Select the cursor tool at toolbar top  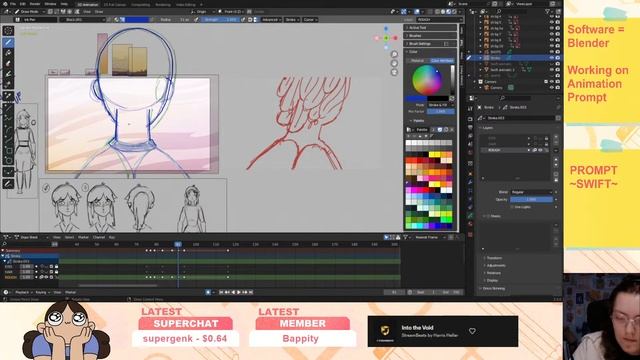pos(8,31)
